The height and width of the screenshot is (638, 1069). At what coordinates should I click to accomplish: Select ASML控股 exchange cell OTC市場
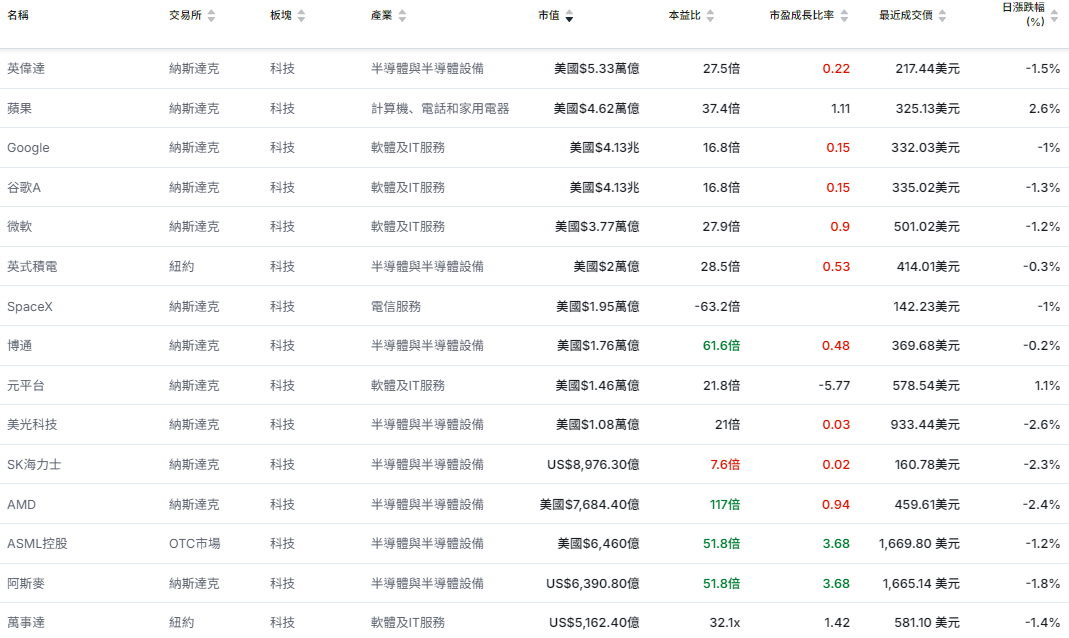pyautogui.click(x=194, y=544)
